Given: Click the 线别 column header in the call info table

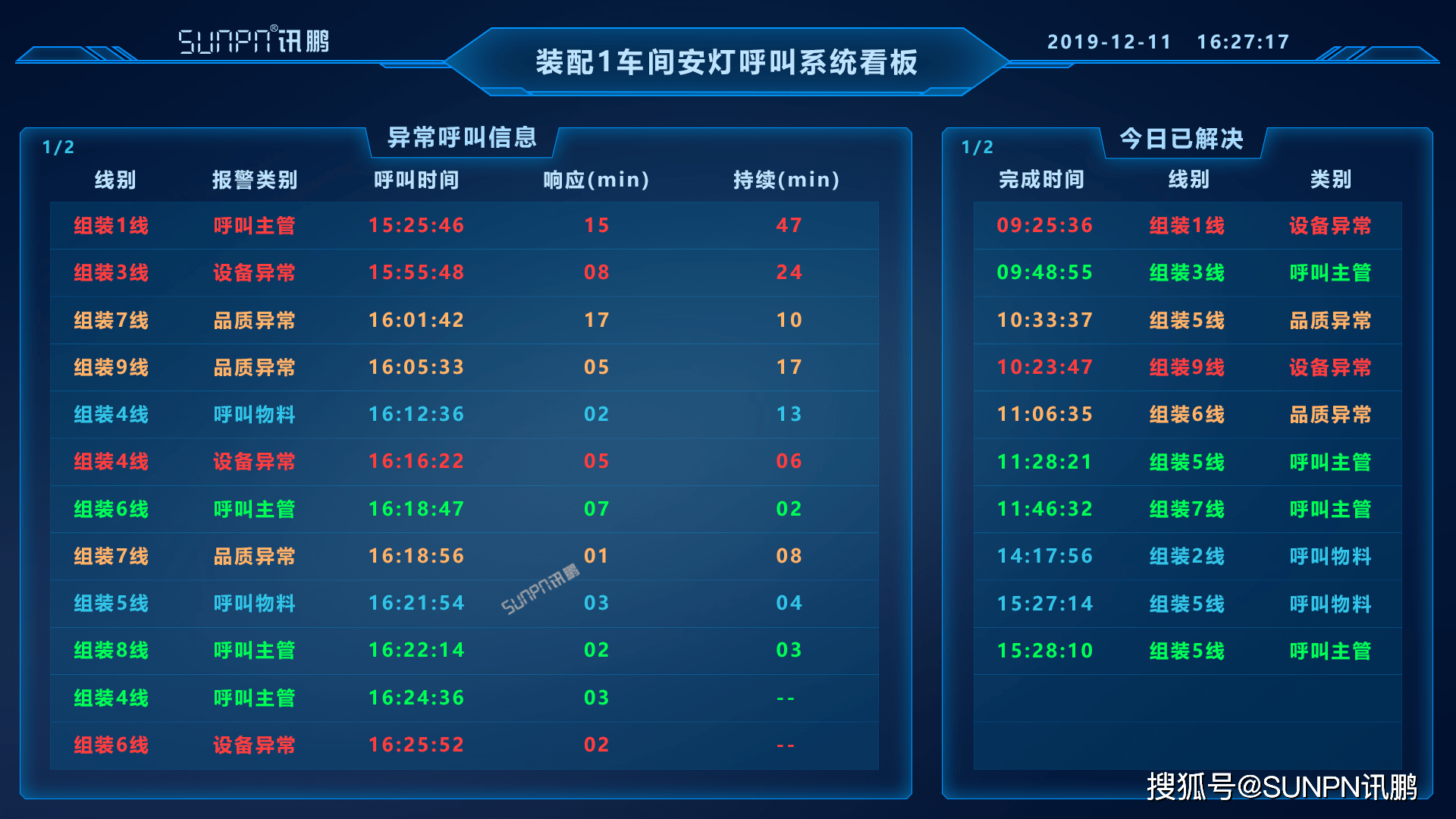Looking at the screenshot, I should [x=115, y=180].
